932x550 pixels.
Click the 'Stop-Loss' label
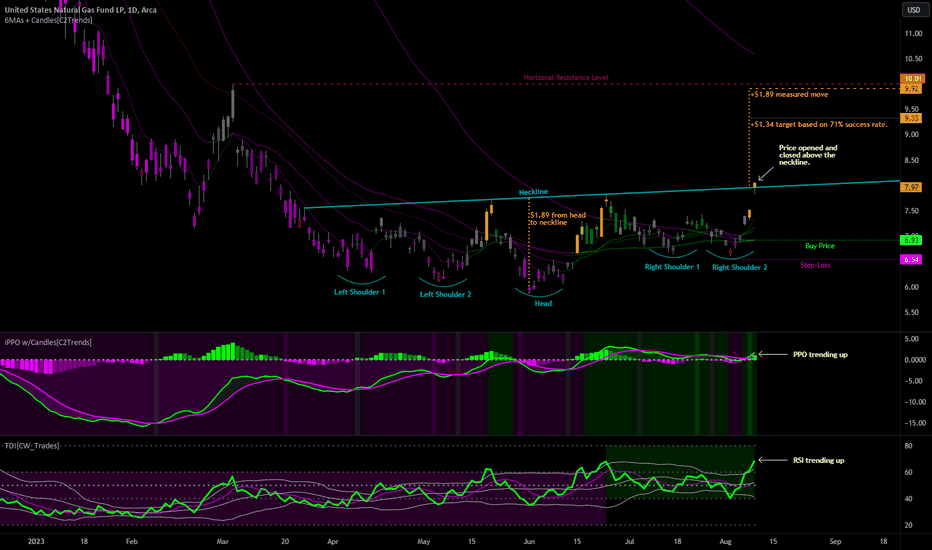815,265
